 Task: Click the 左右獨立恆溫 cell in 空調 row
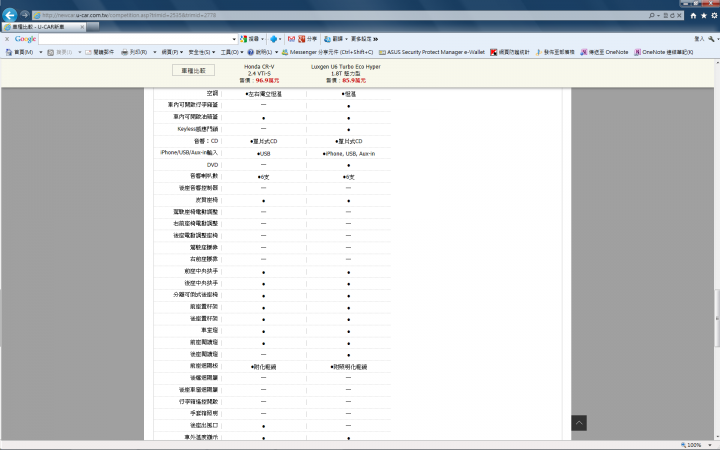tap(264, 94)
